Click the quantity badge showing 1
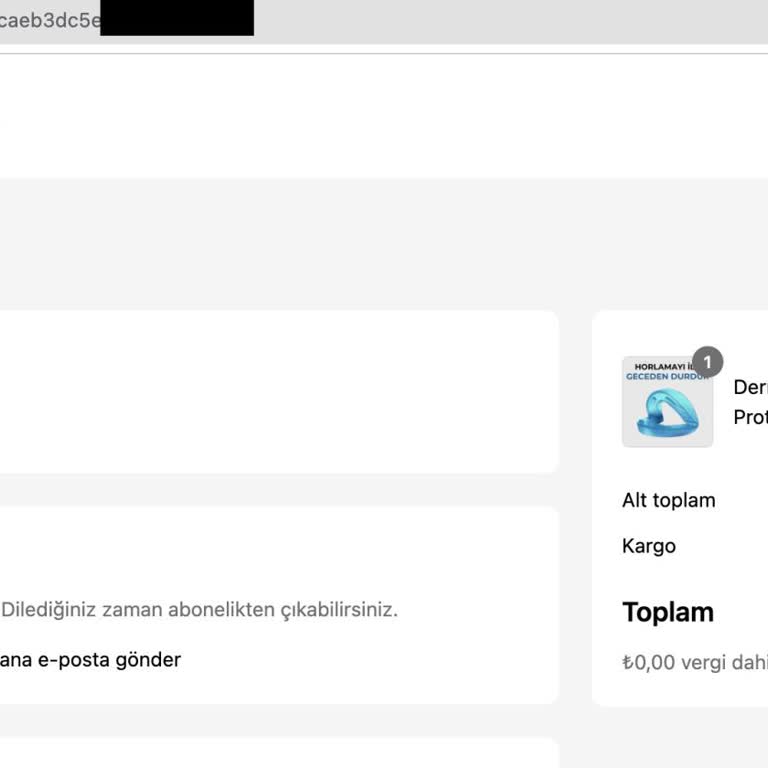Viewport: 768px width, 768px height. point(707,362)
